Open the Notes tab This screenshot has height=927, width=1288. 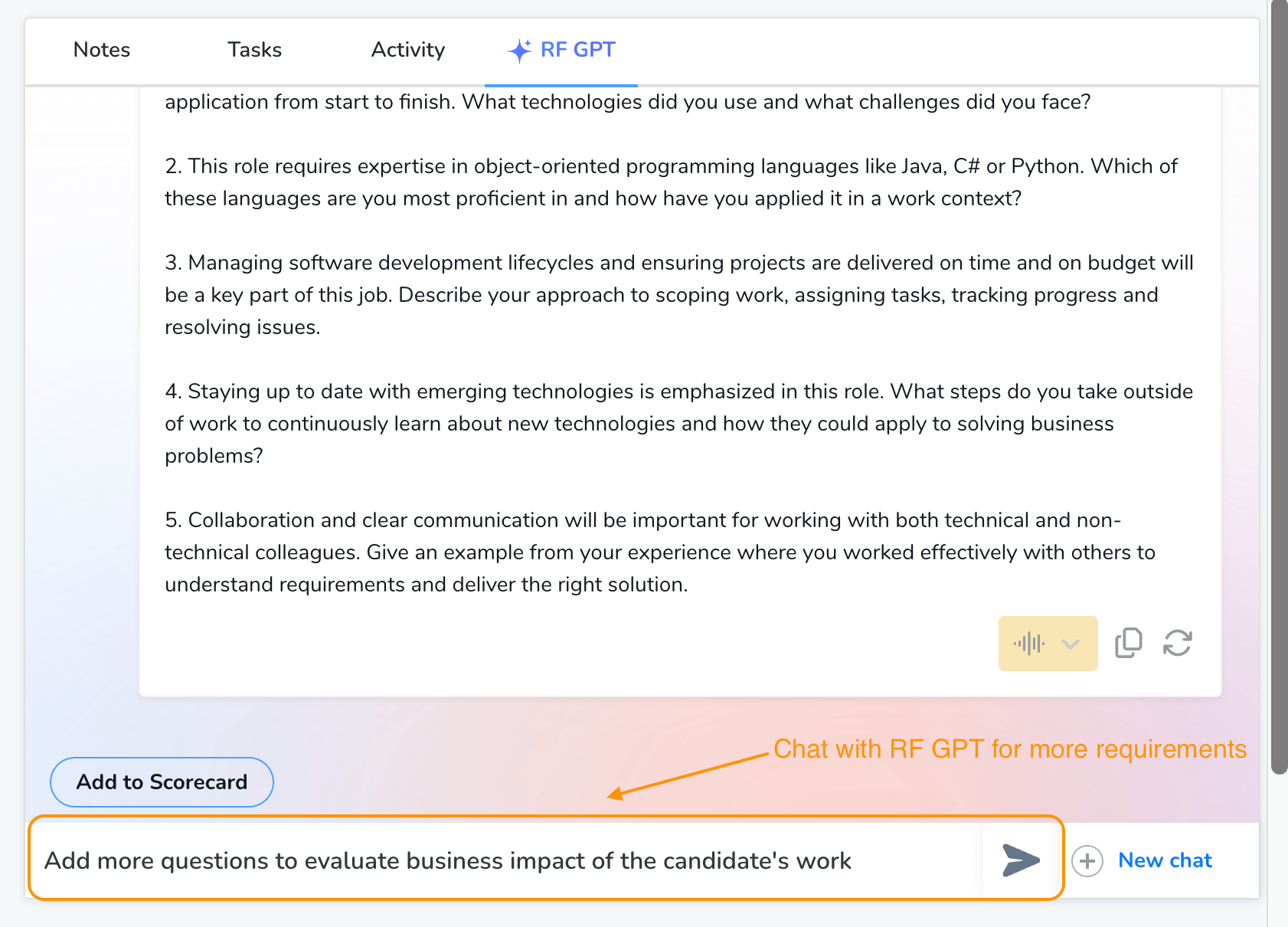tap(102, 51)
